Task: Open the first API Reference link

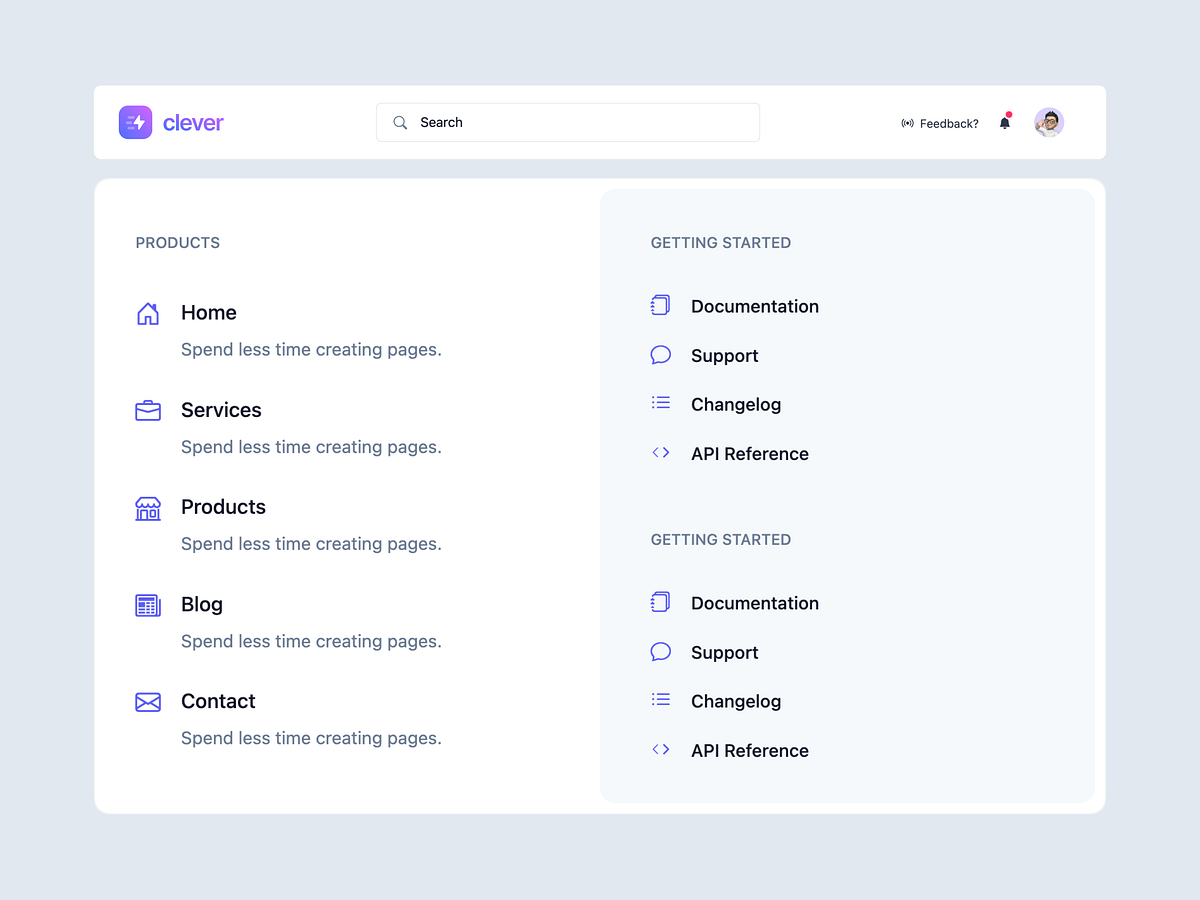Action: click(x=750, y=454)
